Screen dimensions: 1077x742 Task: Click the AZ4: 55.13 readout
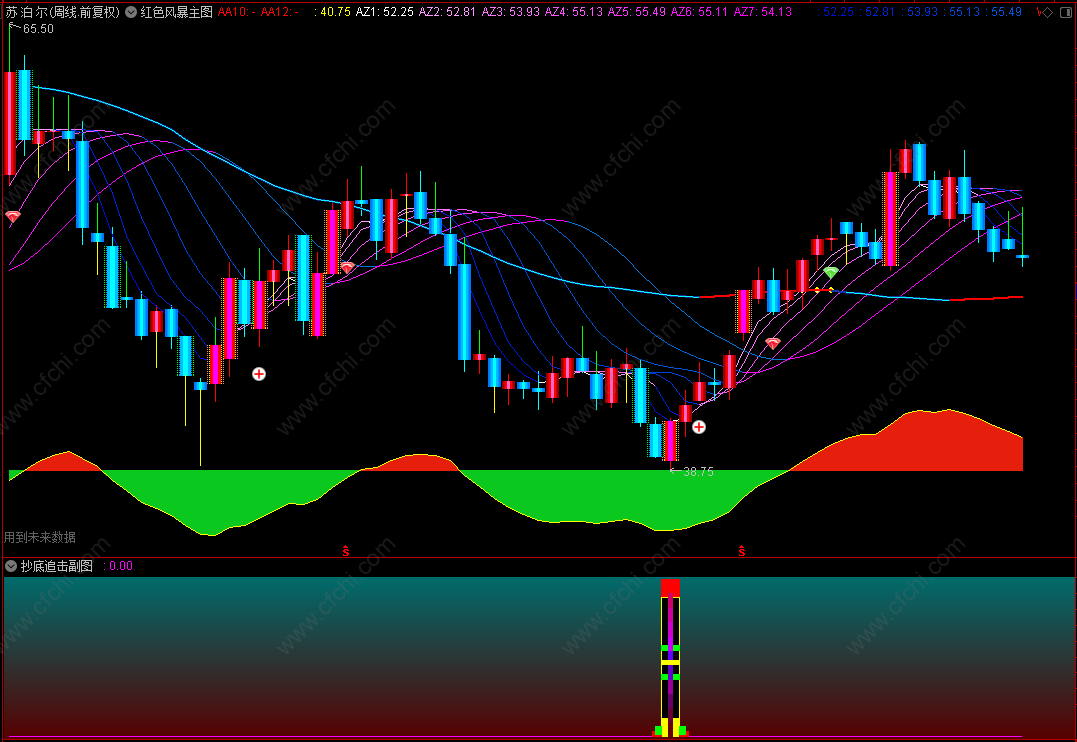pyautogui.click(x=574, y=12)
